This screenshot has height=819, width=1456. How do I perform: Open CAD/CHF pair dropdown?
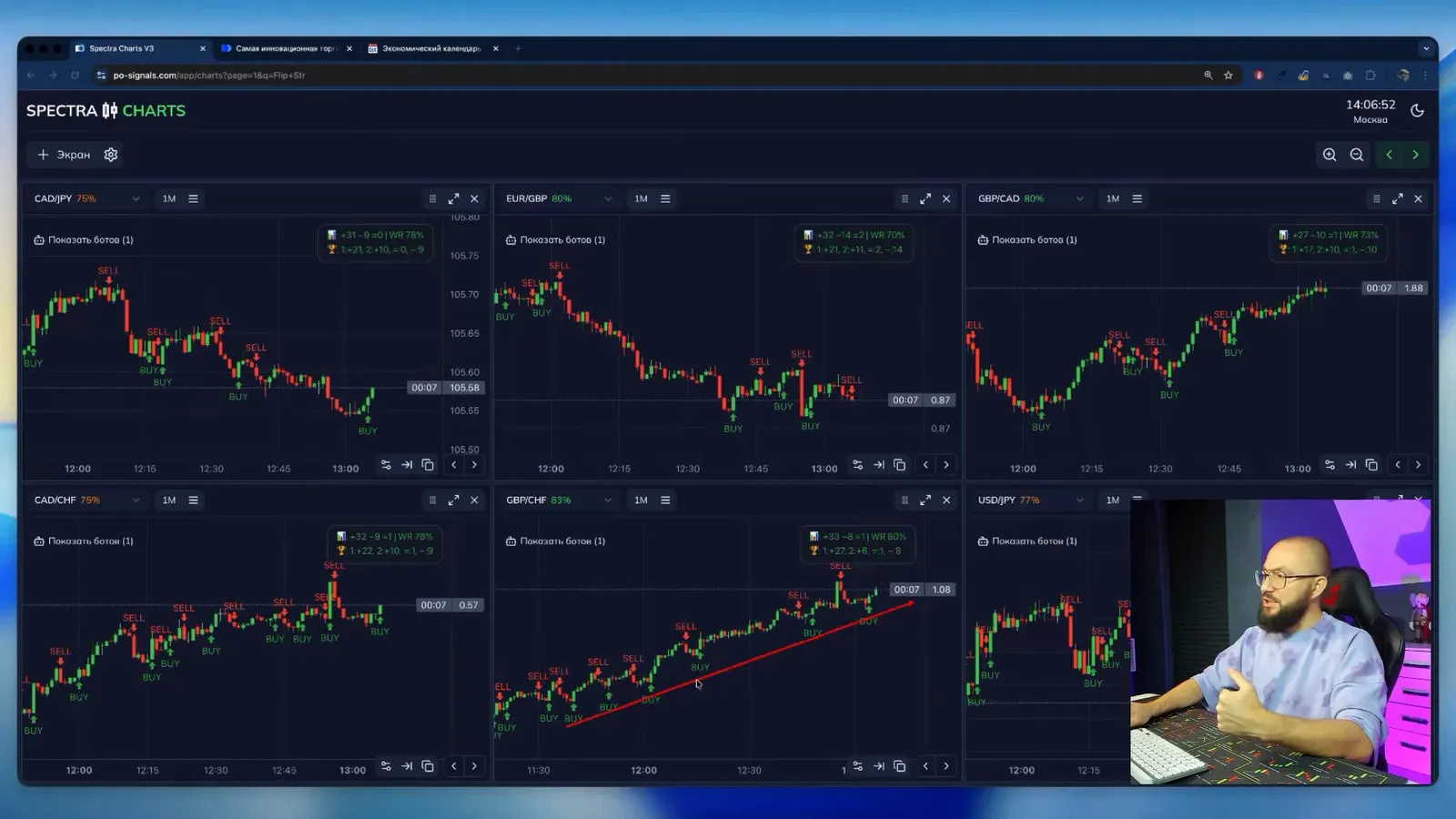click(86, 500)
